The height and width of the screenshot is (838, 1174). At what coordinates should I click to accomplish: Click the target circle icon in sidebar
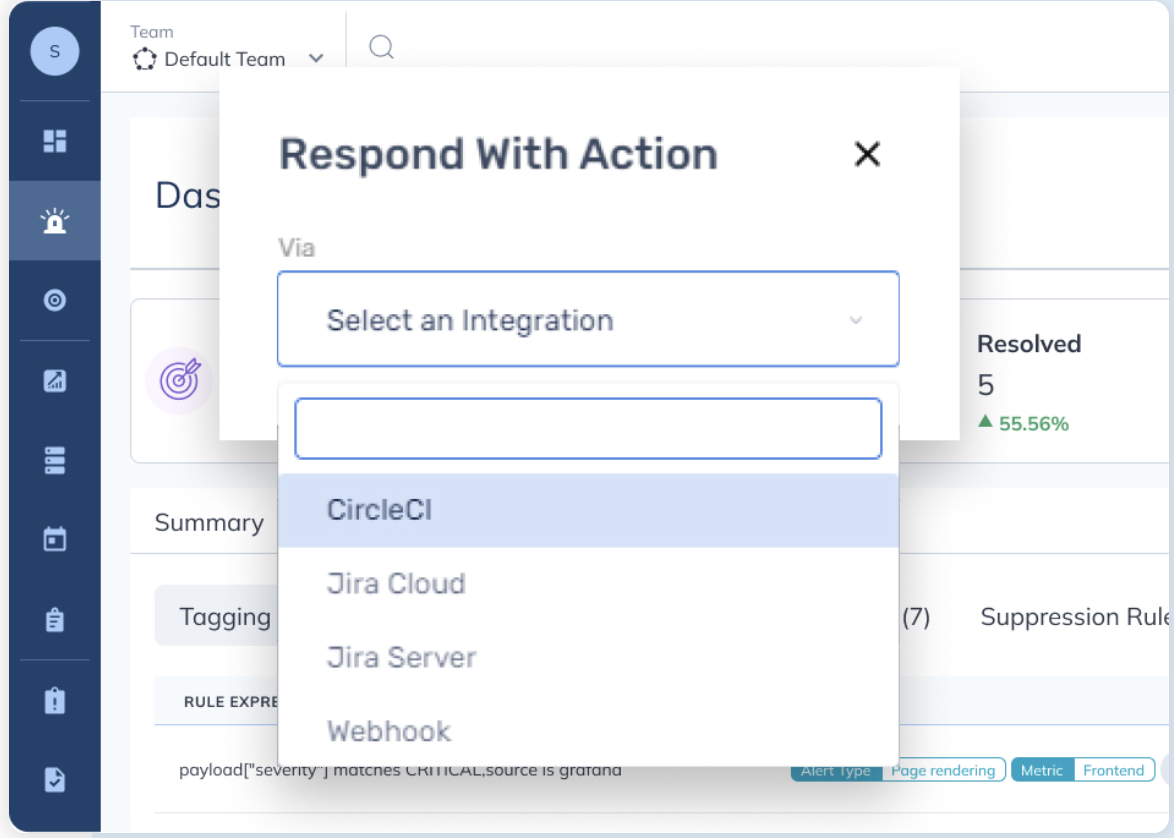(54, 300)
